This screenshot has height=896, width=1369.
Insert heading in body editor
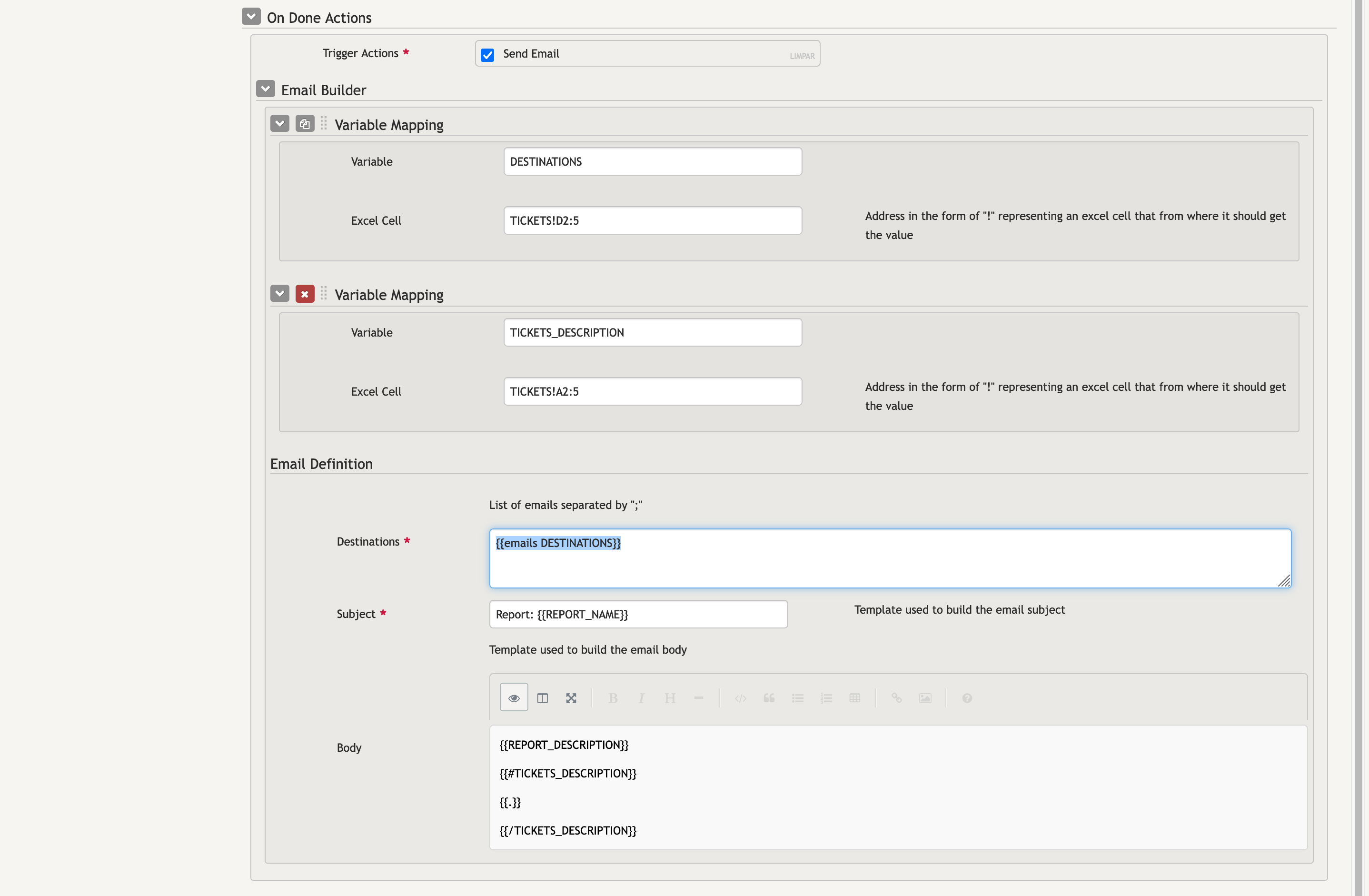[670, 697]
